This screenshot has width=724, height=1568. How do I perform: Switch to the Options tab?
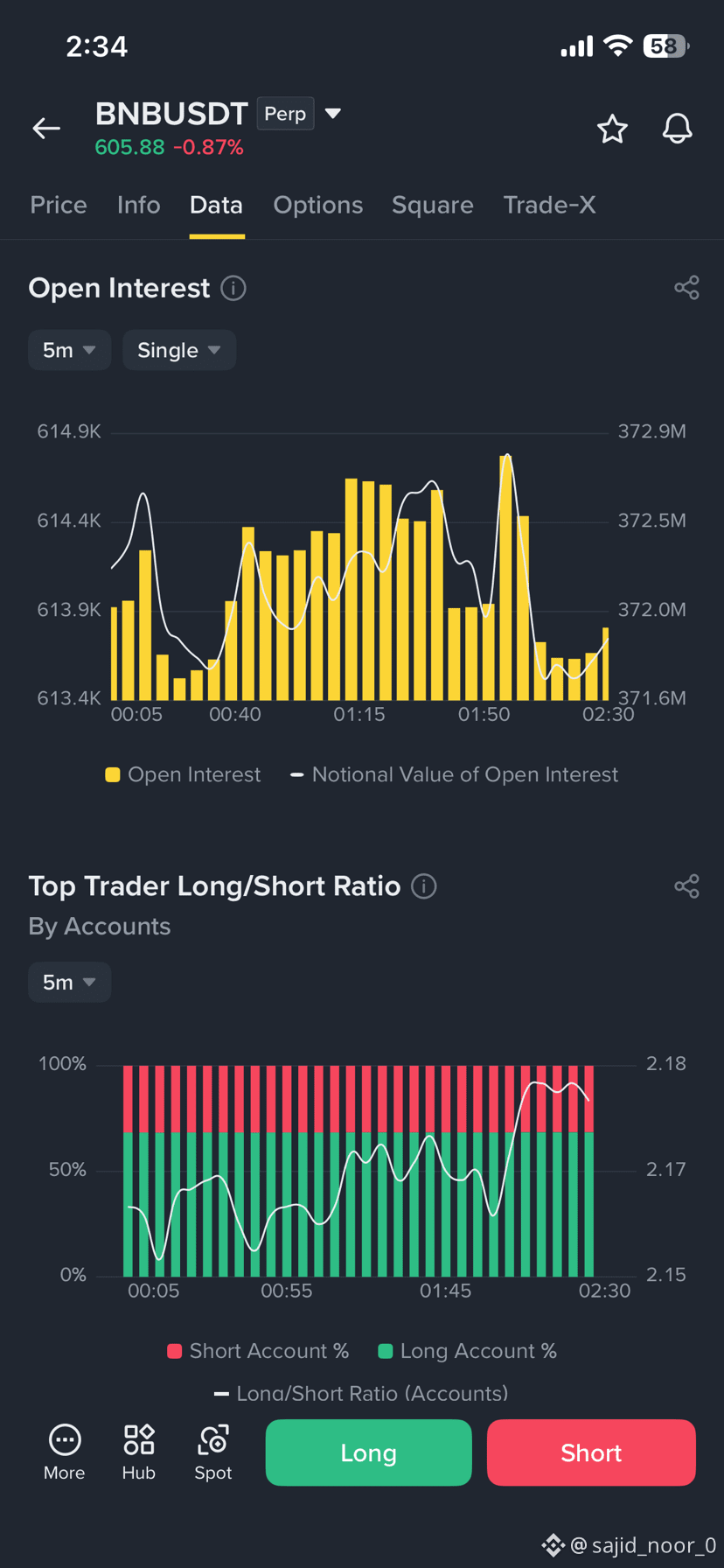[318, 205]
